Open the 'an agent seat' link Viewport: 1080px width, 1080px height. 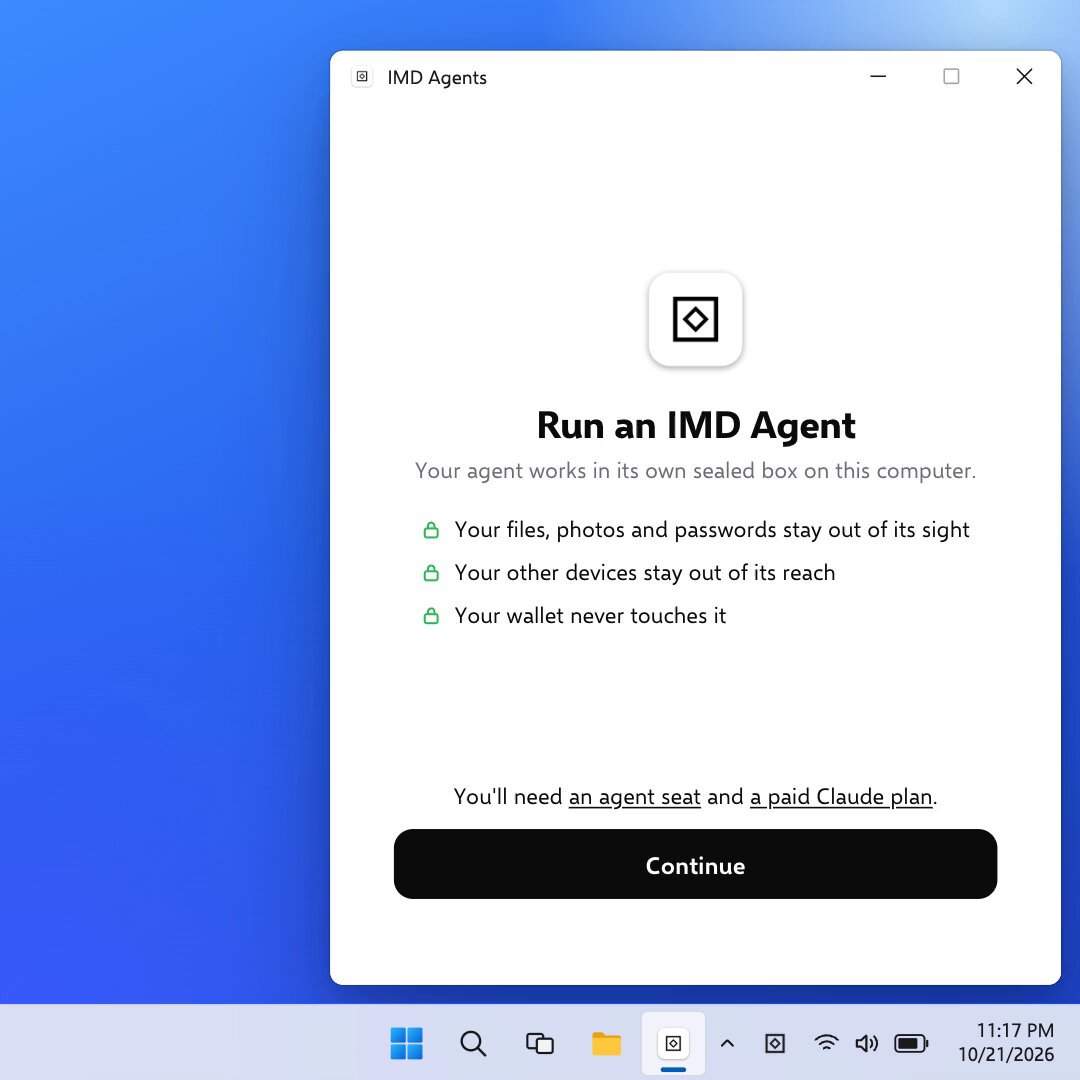(634, 797)
